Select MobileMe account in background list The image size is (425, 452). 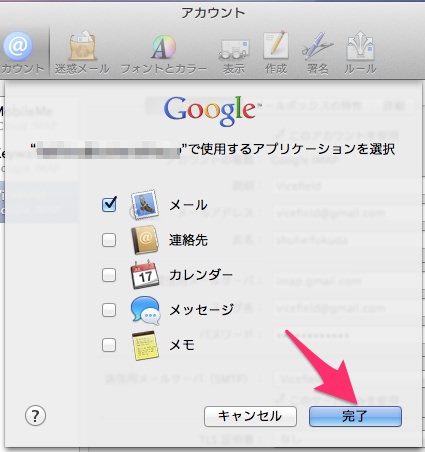pyautogui.click(x=27, y=117)
